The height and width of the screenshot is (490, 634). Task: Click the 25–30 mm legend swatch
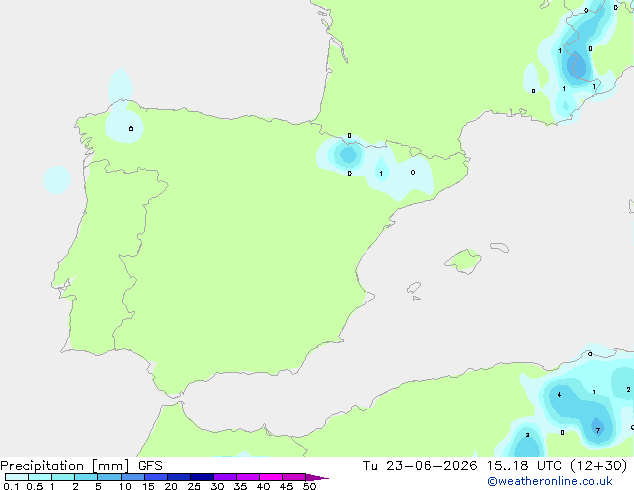(x=202, y=477)
